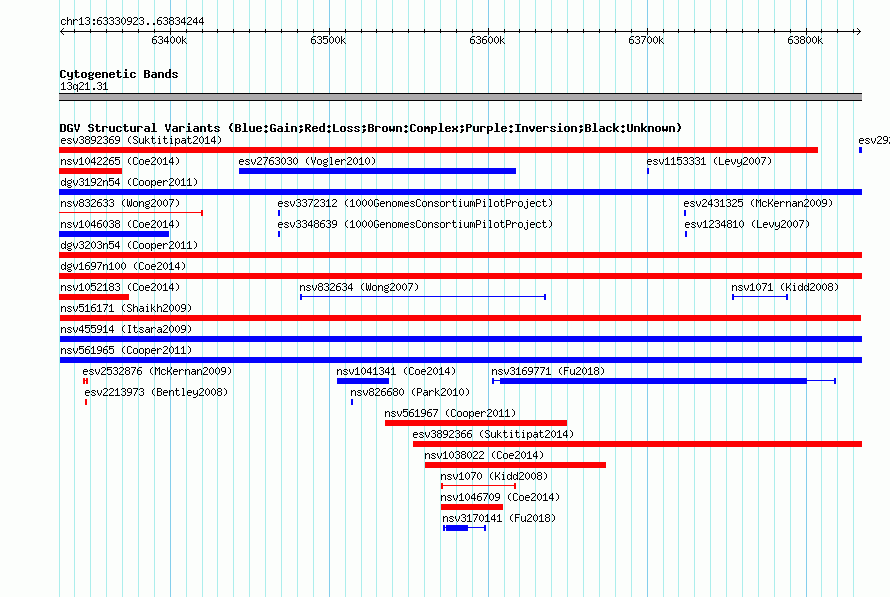This screenshot has height=597, width=890.
Task: Click nsv561965 (Cooper2011) label
Action: pyautogui.click(x=126, y=350)
